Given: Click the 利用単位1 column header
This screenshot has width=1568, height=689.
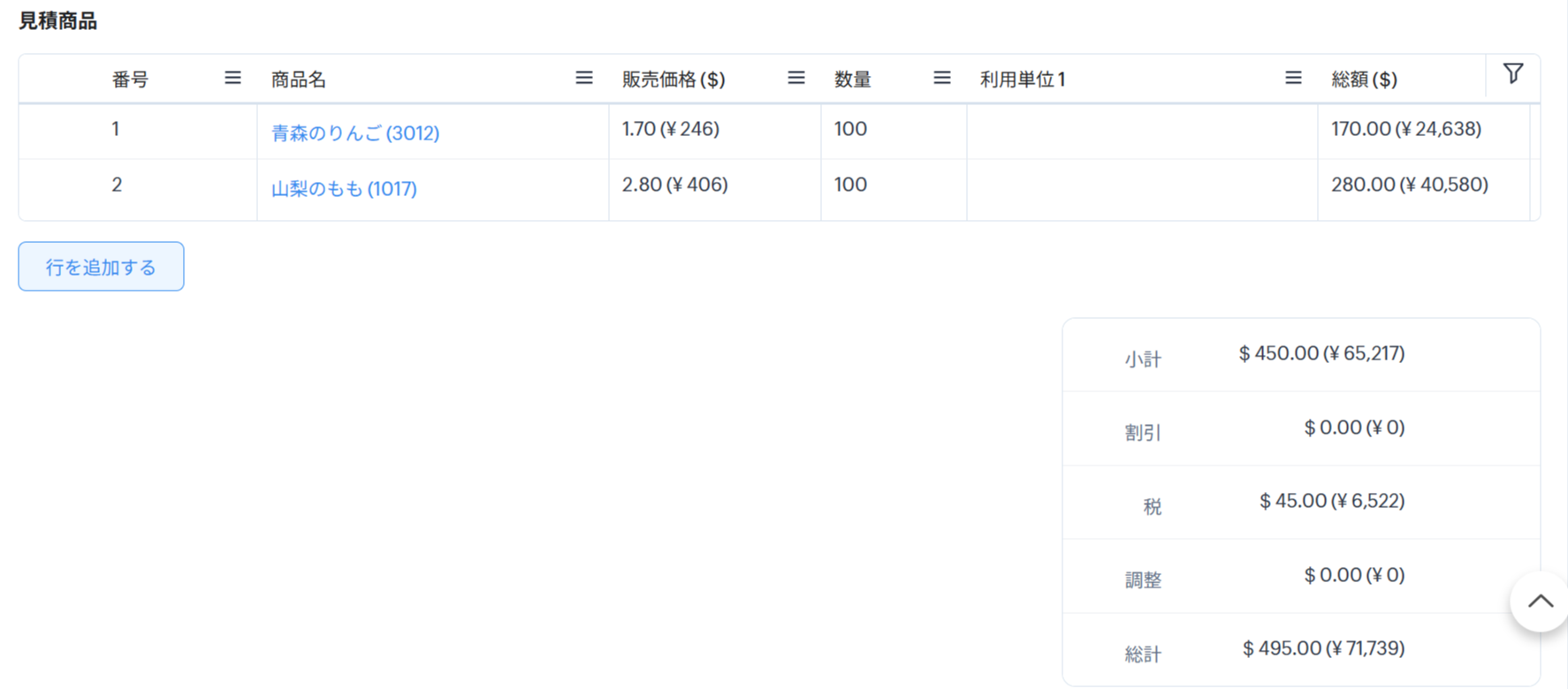Looking at the screenshot, I should click(x=1023, y=79).
